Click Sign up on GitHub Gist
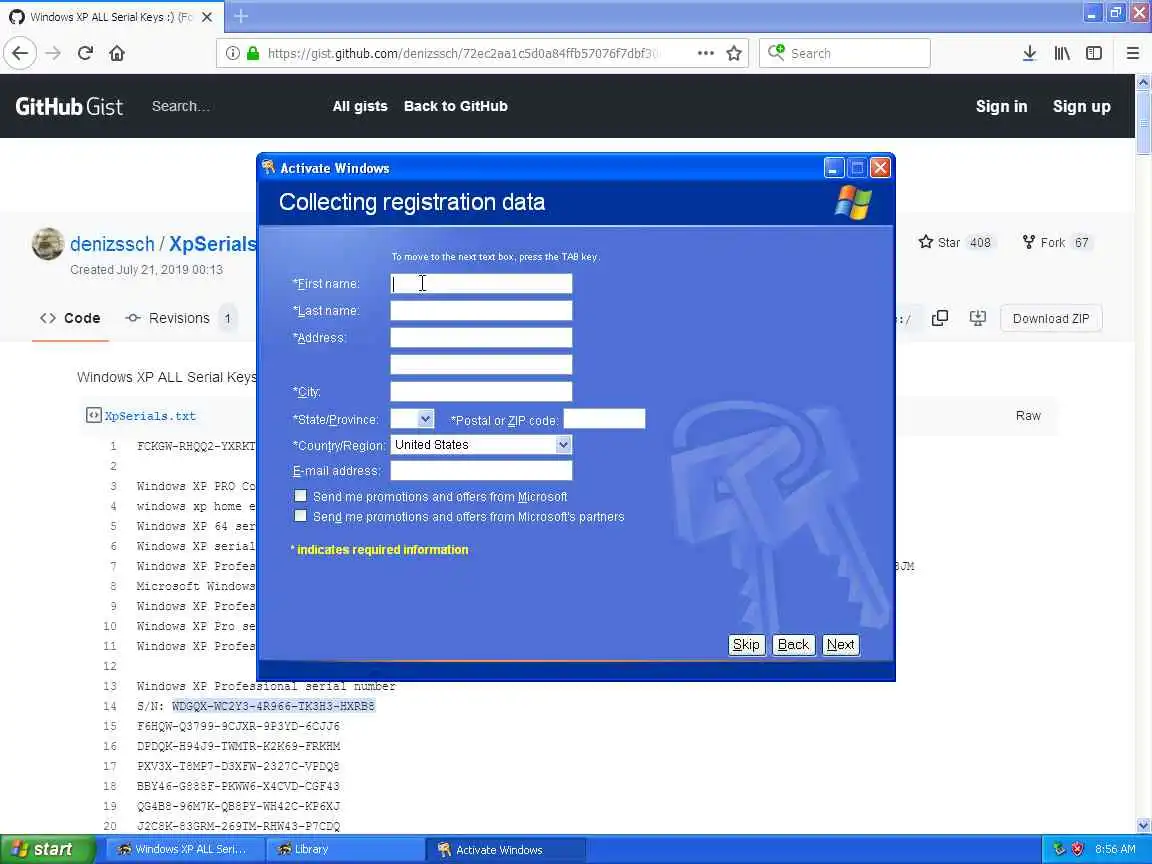Viewport: 1152px width, 864px height. pos(1081,107)
